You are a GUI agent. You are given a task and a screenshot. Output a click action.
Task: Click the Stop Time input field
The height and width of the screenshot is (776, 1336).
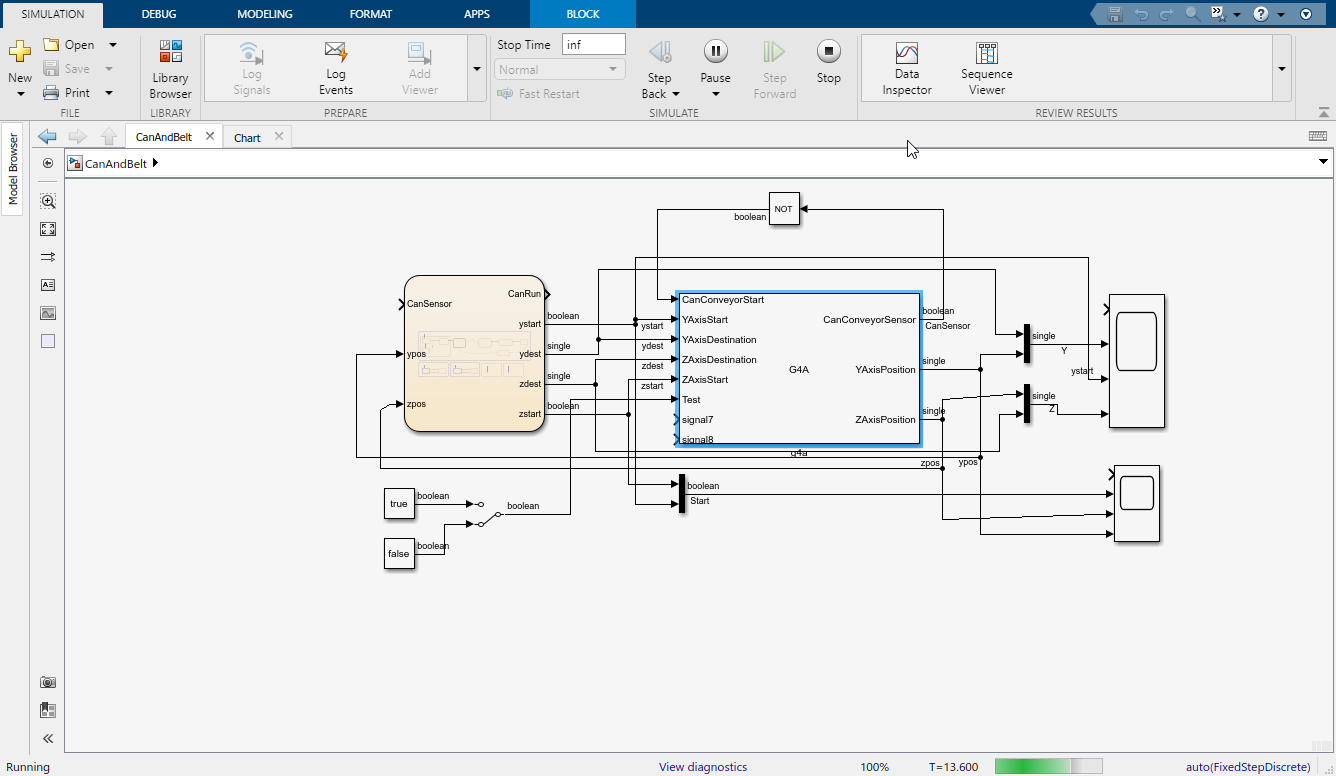pyautogui.click(x=593, y=45)
